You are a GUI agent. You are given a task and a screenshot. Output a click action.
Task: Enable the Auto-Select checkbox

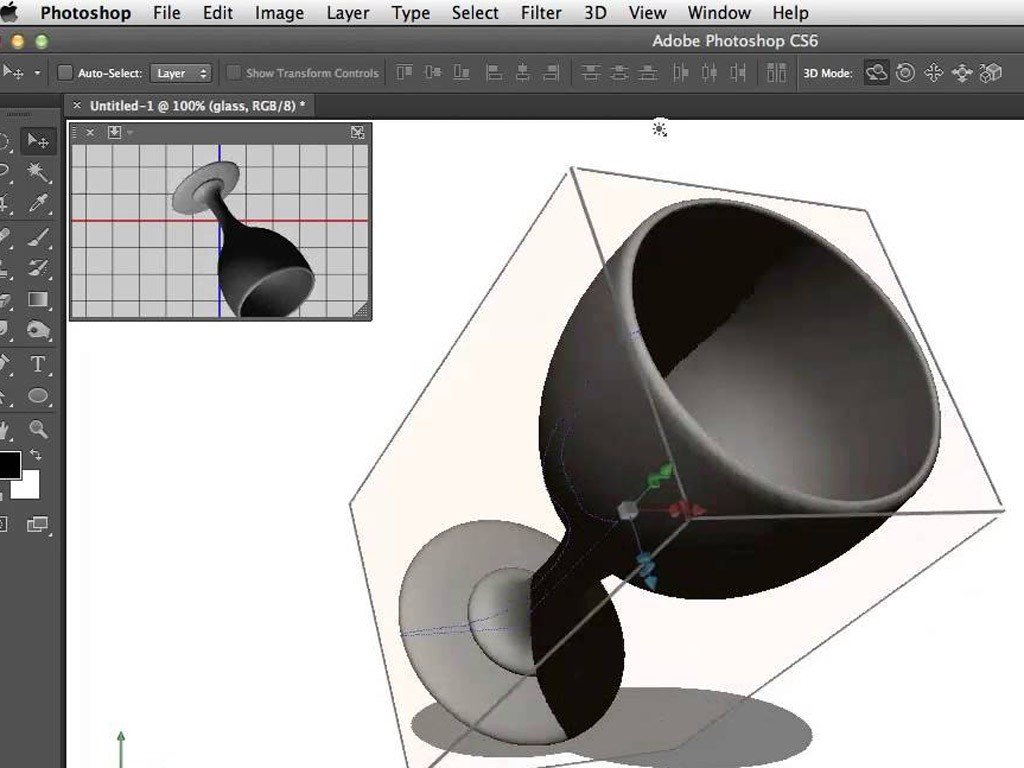[64, 72]
